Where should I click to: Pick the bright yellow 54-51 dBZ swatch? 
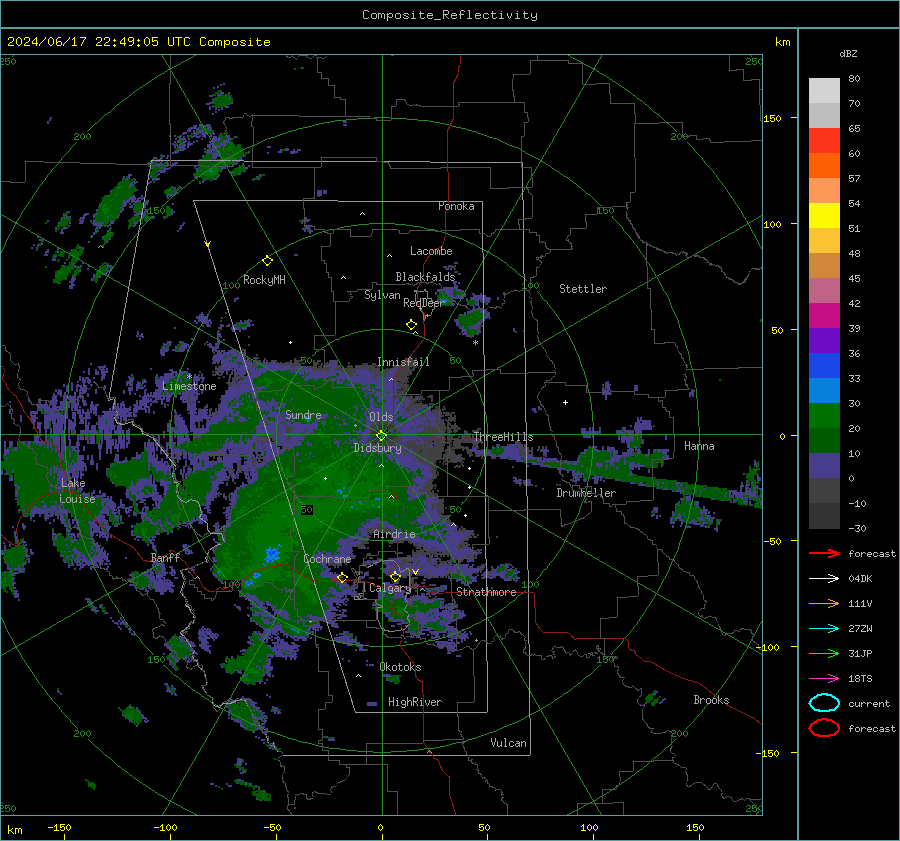click(824, 216)
